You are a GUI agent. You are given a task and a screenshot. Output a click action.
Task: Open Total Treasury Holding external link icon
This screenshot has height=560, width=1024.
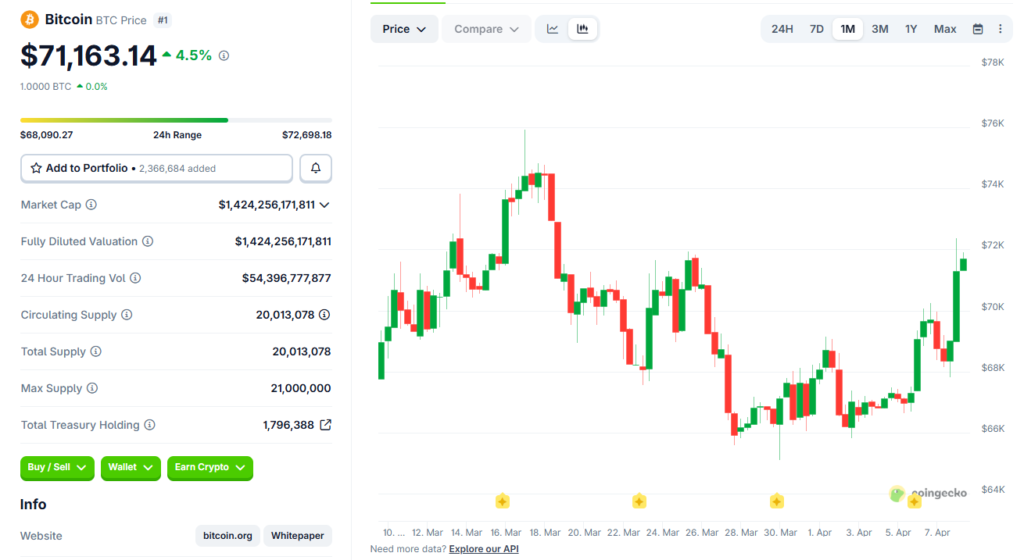325,425
